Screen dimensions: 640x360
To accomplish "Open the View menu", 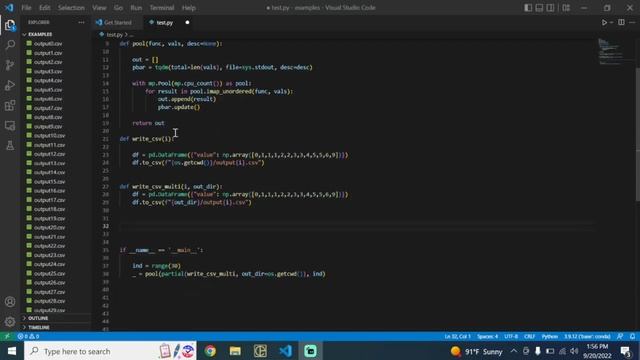I will [x=99, y=8].
